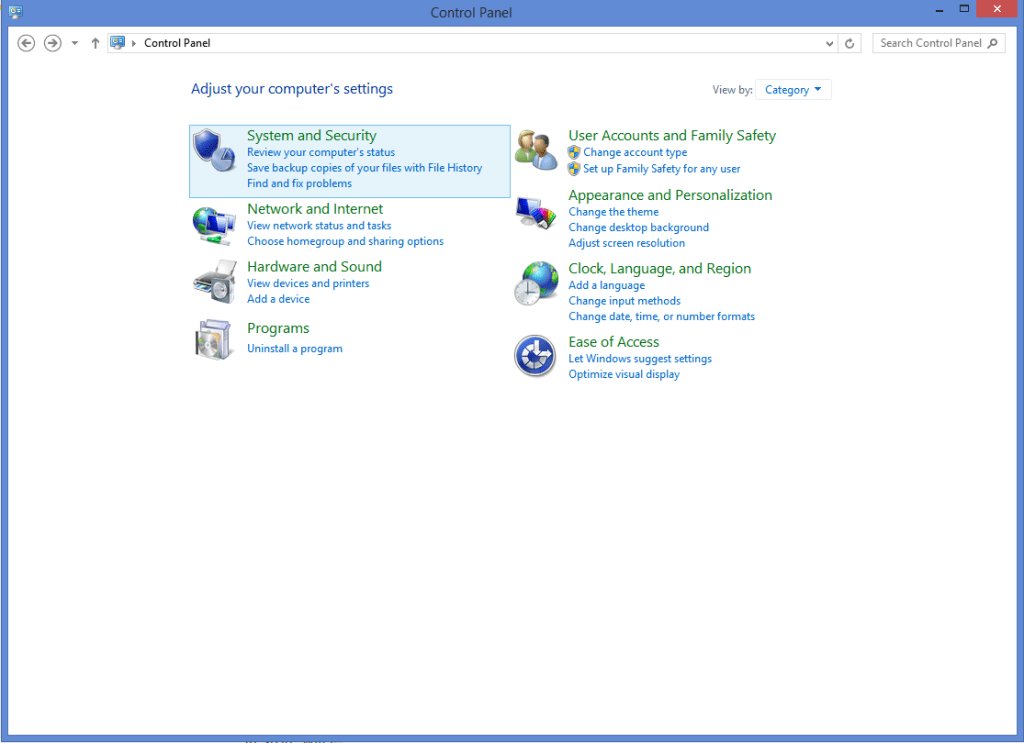
Task: Click Add a language link
Action: [606, 285]
